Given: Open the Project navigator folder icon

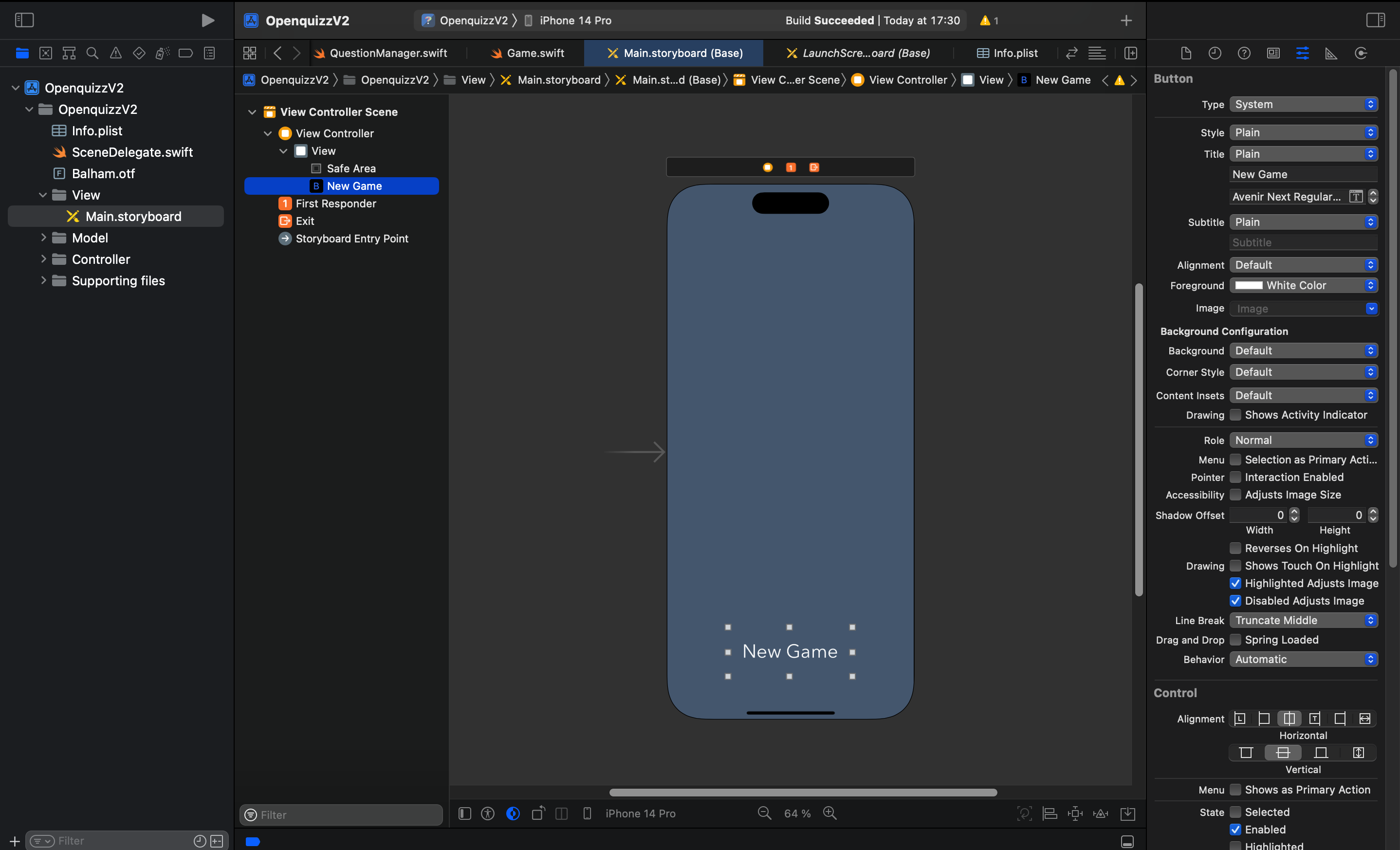Looking at the screenshot, I should point(22,54).
